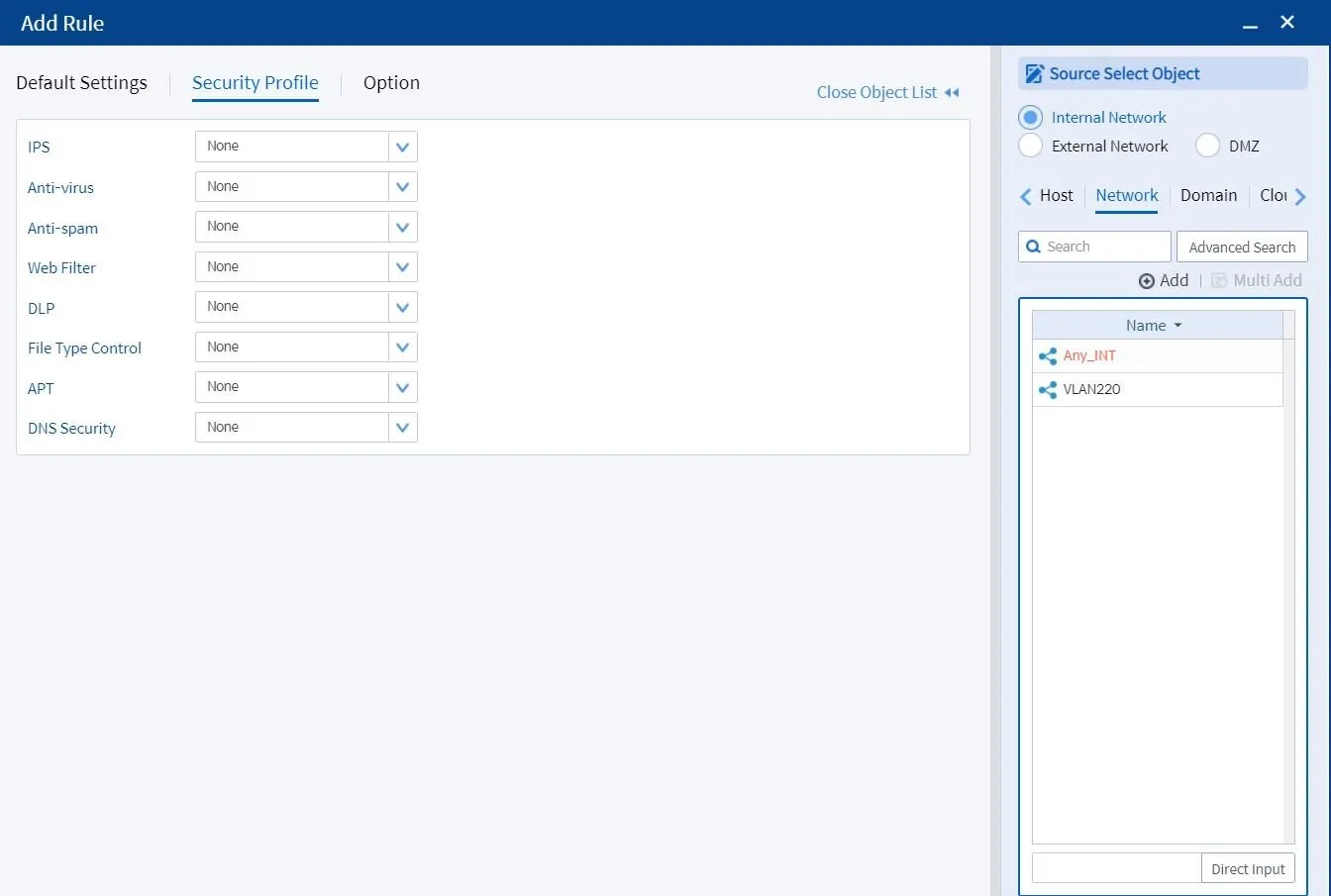
Task: Click the DLP label
Action: coord(41,309)
